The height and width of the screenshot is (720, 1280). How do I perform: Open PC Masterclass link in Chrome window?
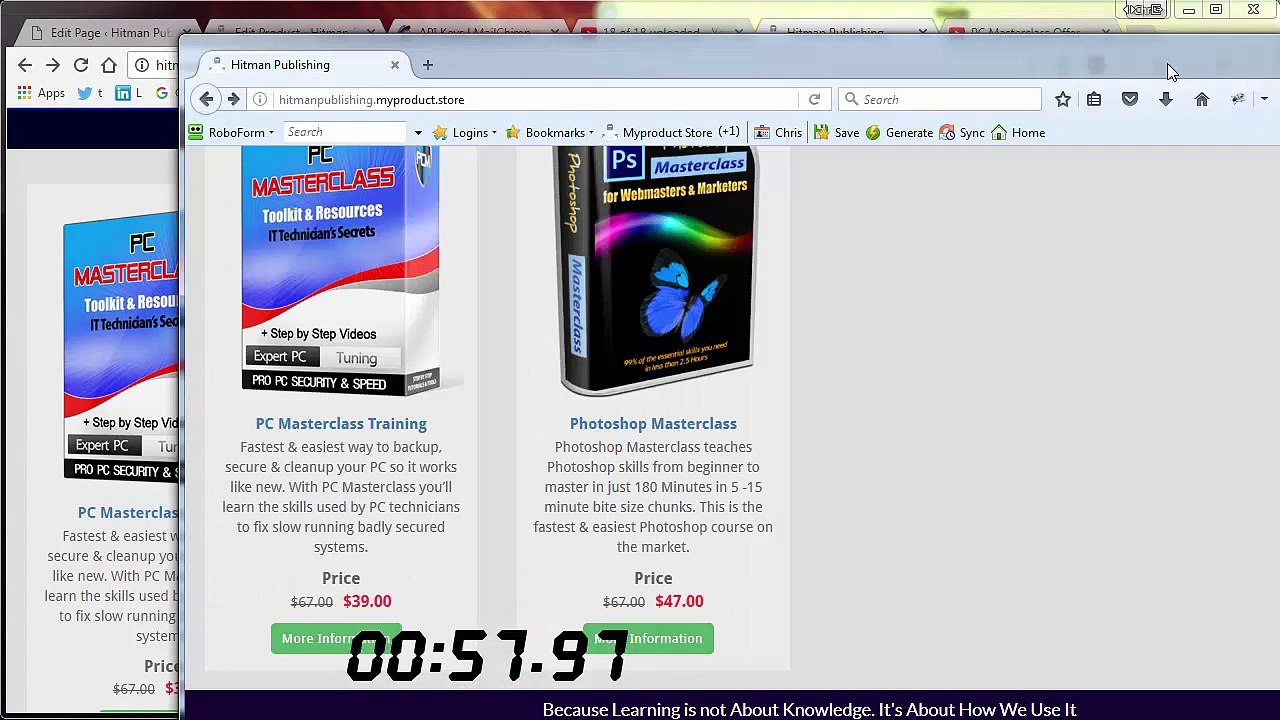pyautogui.click(x=128, y=512)
